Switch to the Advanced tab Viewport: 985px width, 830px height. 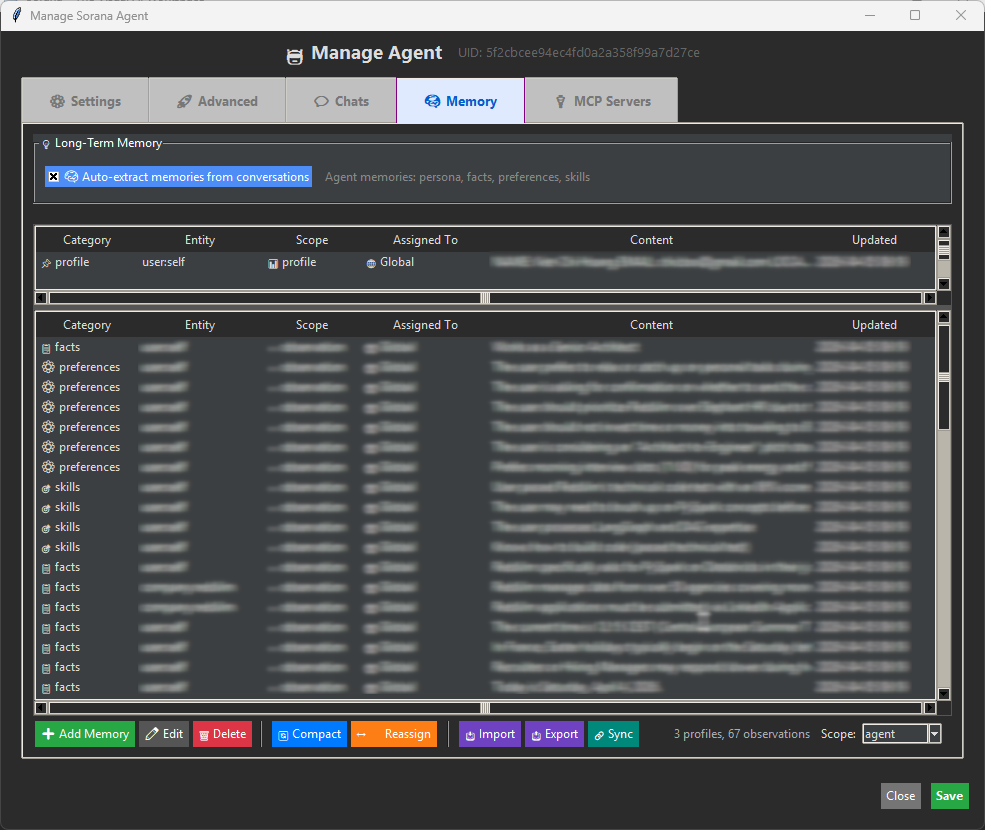tap(216, 100)
